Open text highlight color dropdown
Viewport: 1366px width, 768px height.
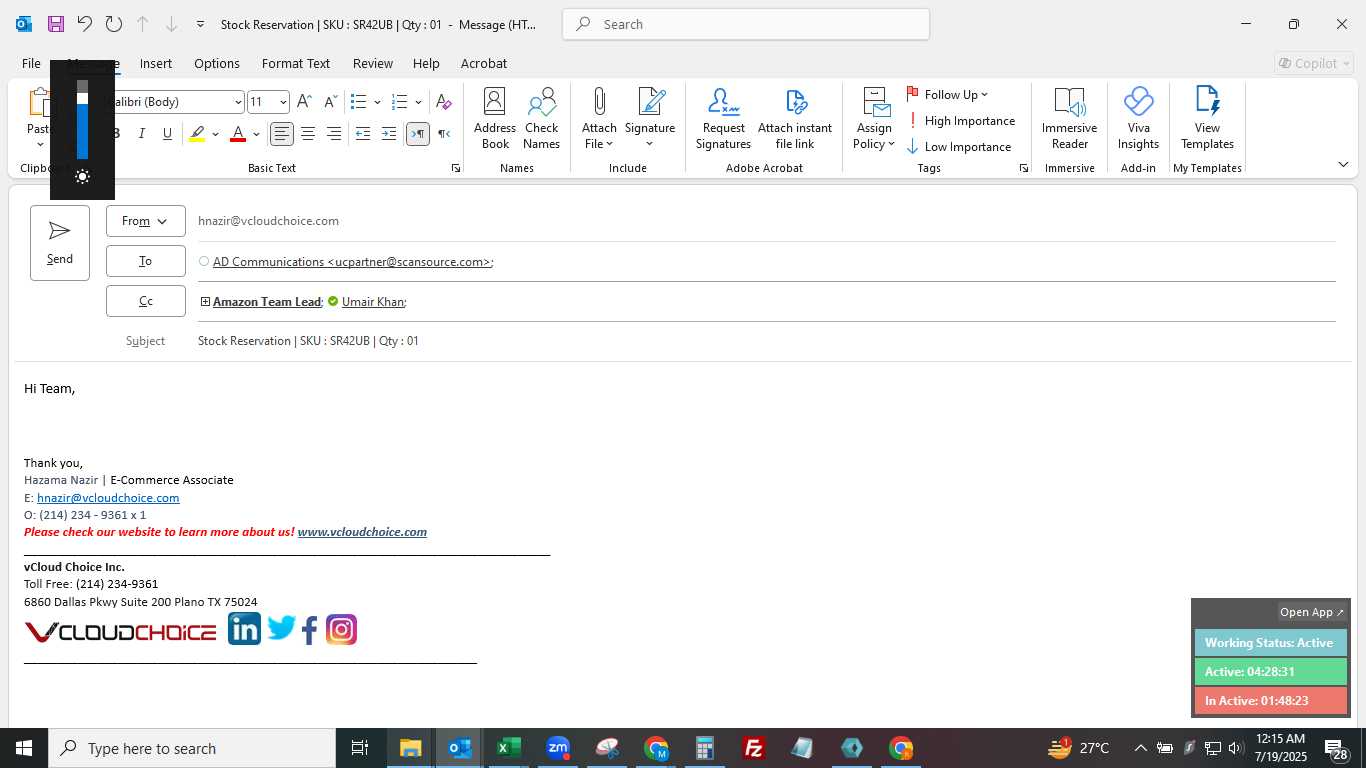click(215, 134)
